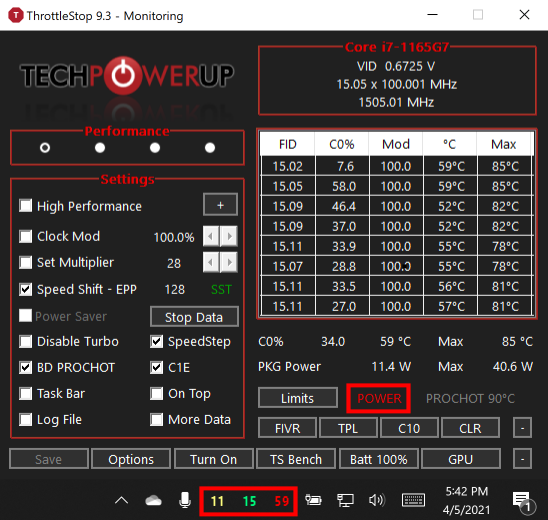Click the Turn On button

(214, 459)
